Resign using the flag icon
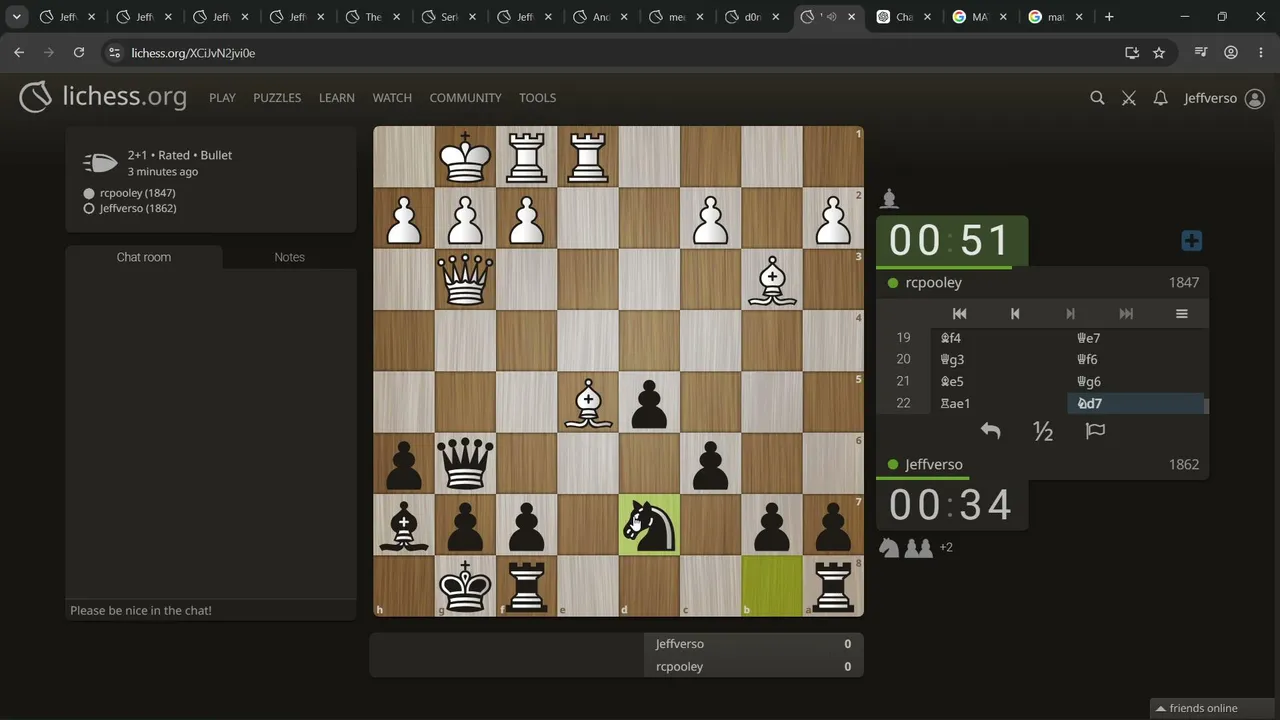The image size is (1280, 720). pyautogui.click(x=1095, y=431)
